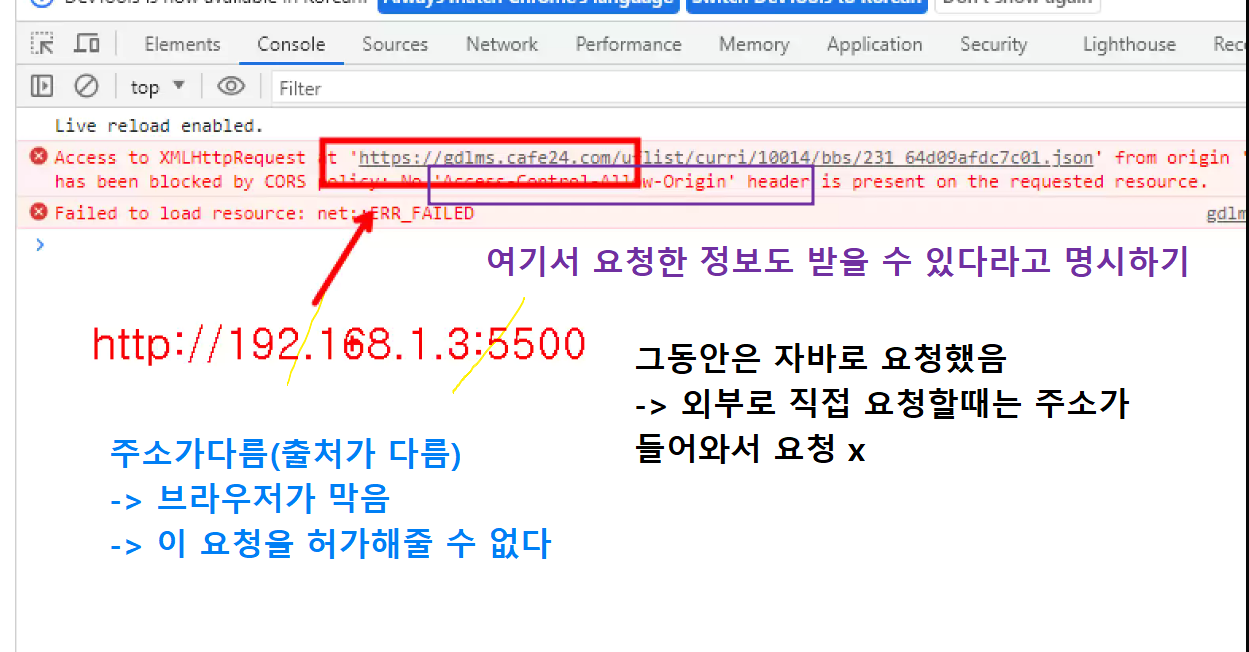Toggle the device toolbar icon

(x=87, y=44)
